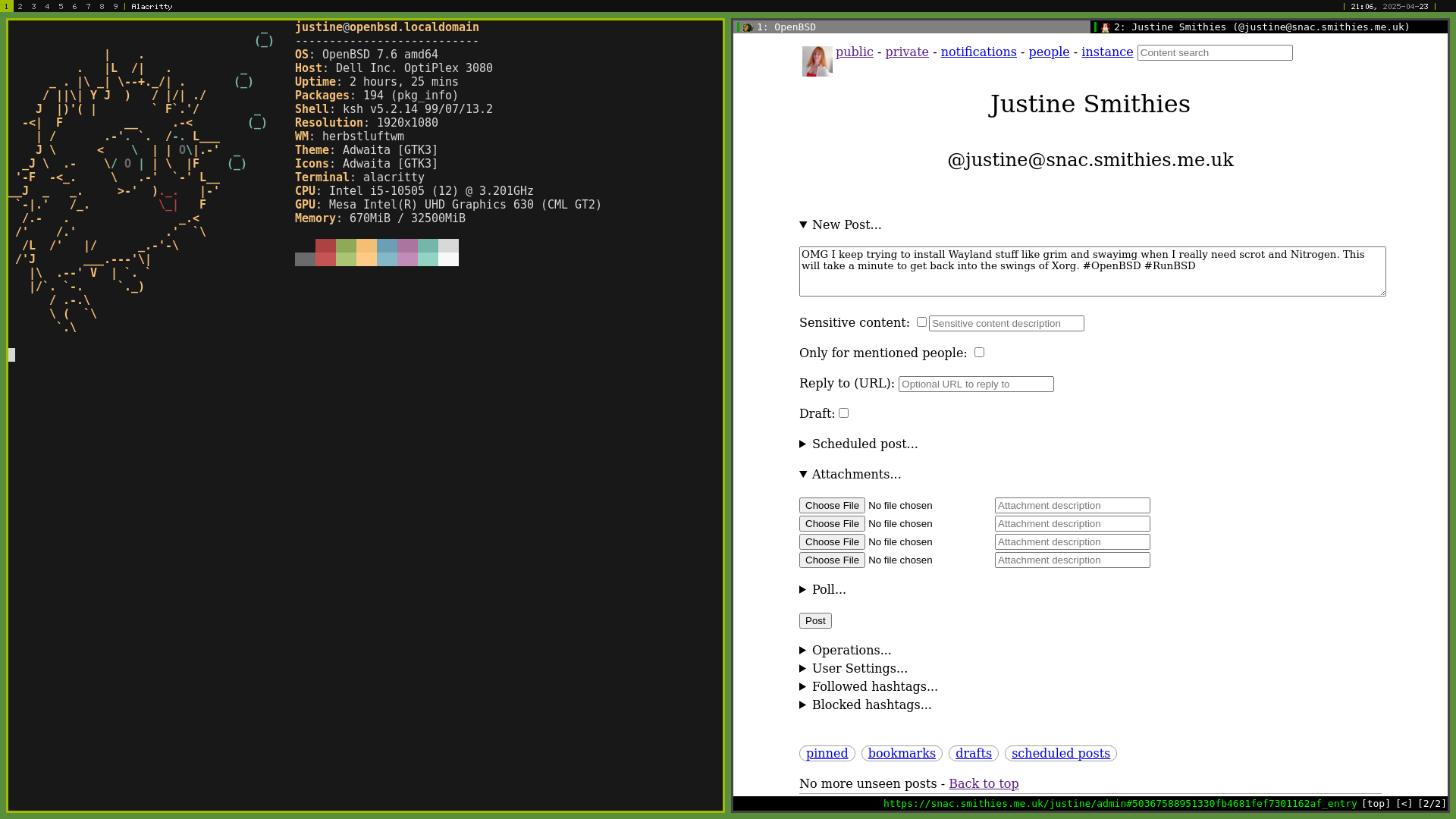
Task: Visit the instance link
Action: pos(1107,52)
